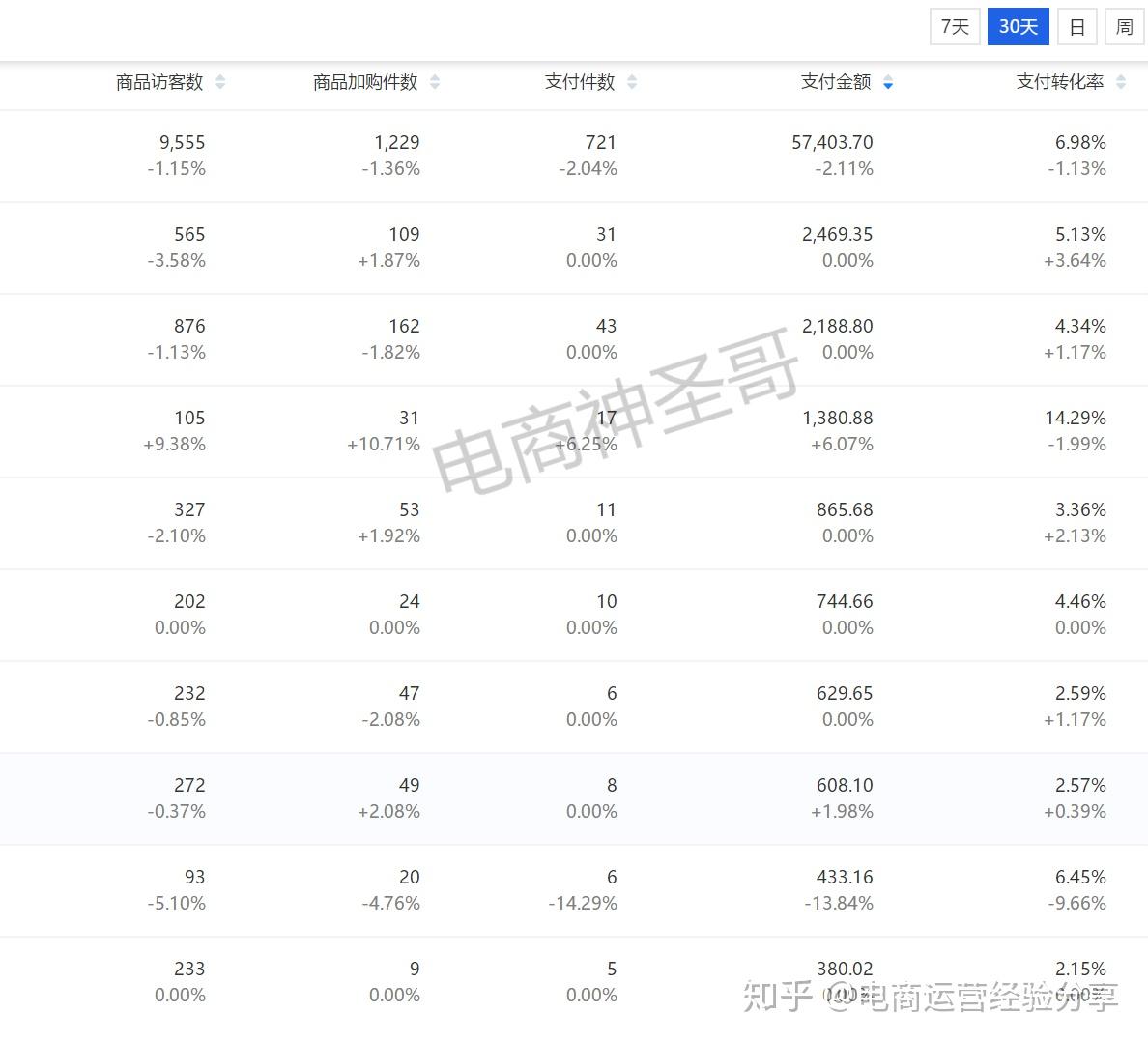Switch to the 周 view button
This screenshot has height=1042, width=1148.
tap(1124, 27)
